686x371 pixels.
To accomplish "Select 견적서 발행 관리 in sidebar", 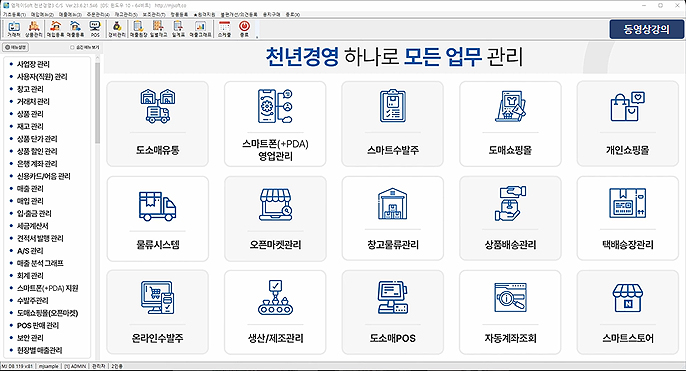I will coord(40,238).
